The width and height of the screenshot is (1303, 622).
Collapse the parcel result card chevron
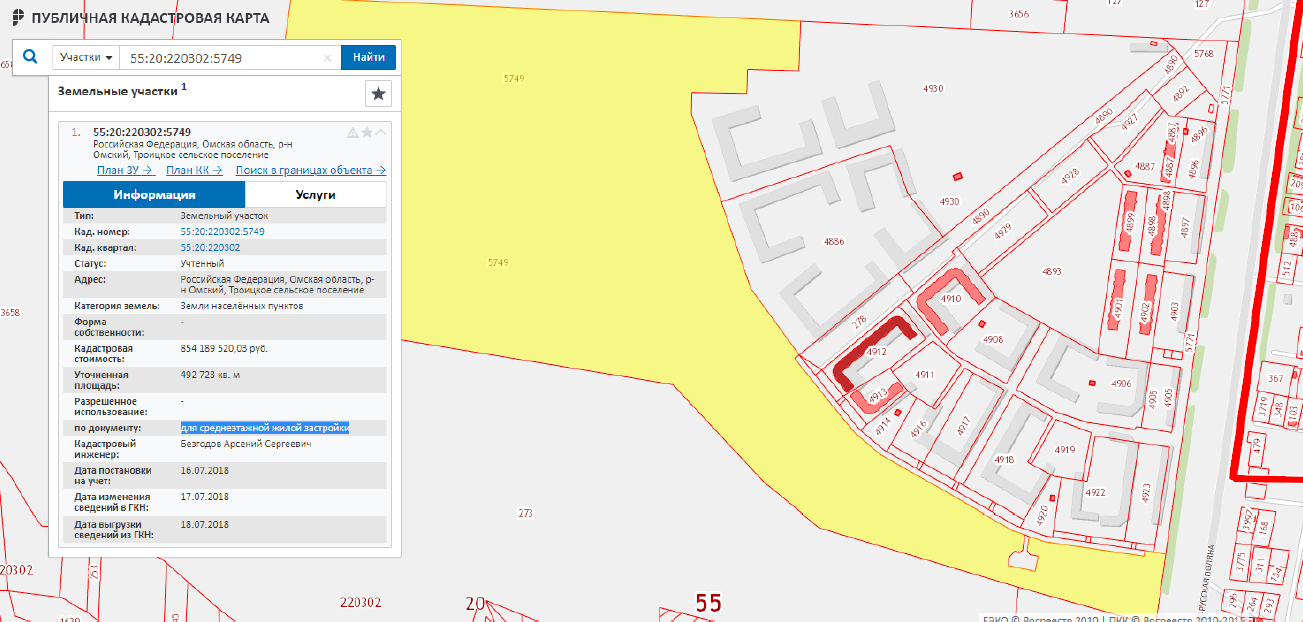pyautogui.click(x=381, y=132)
